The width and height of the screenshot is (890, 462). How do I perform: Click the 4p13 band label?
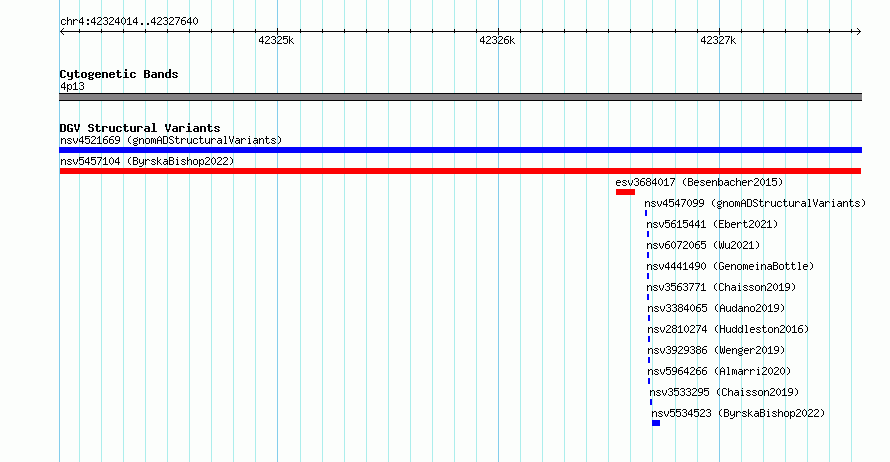pyautogui.click(x=72, y=86)
